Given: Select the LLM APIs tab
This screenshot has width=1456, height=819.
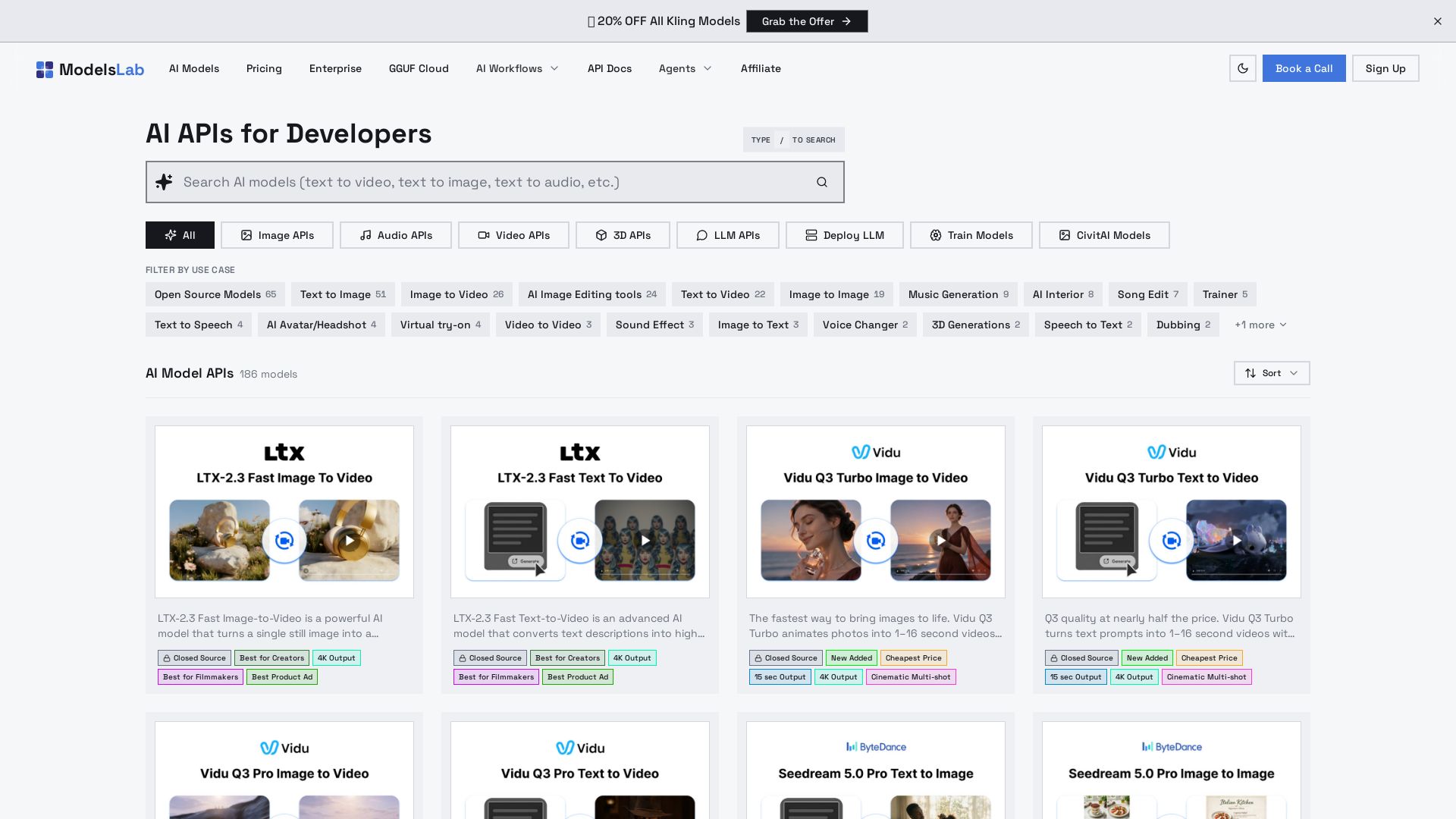Looking at the screenshot, I should 728,235.
